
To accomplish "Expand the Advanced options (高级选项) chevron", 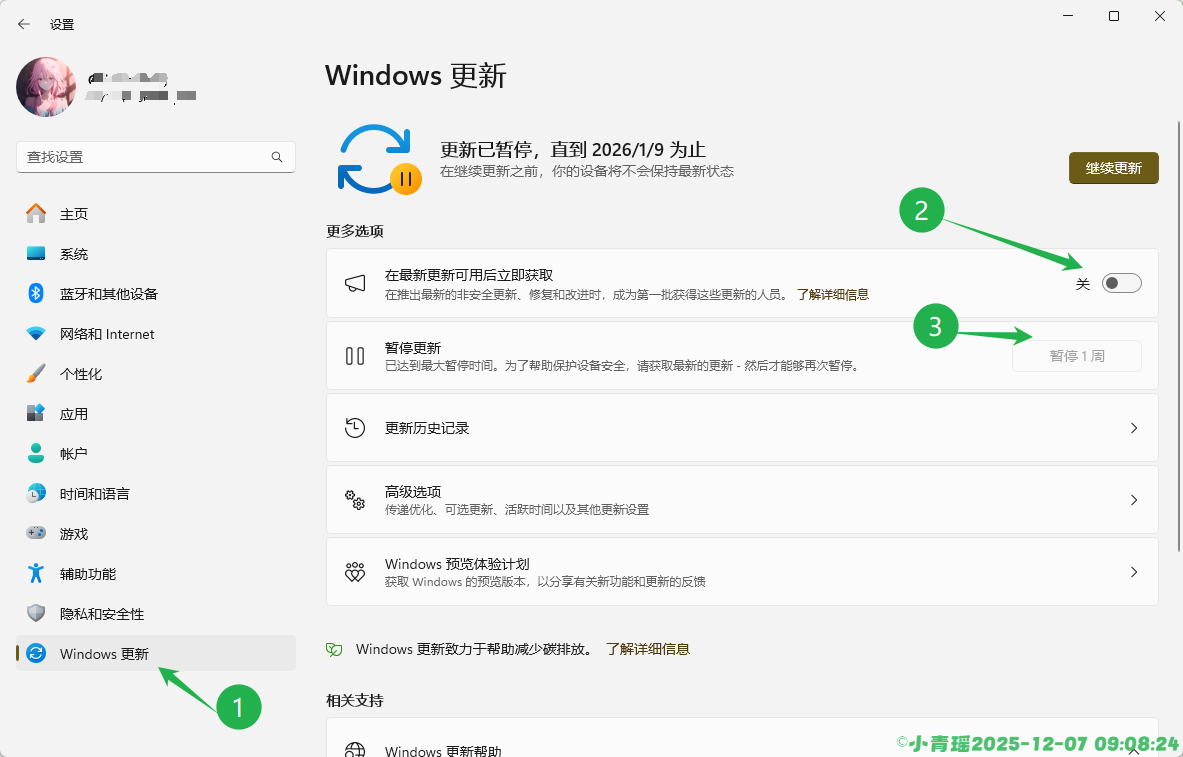I will [1133, 500].
